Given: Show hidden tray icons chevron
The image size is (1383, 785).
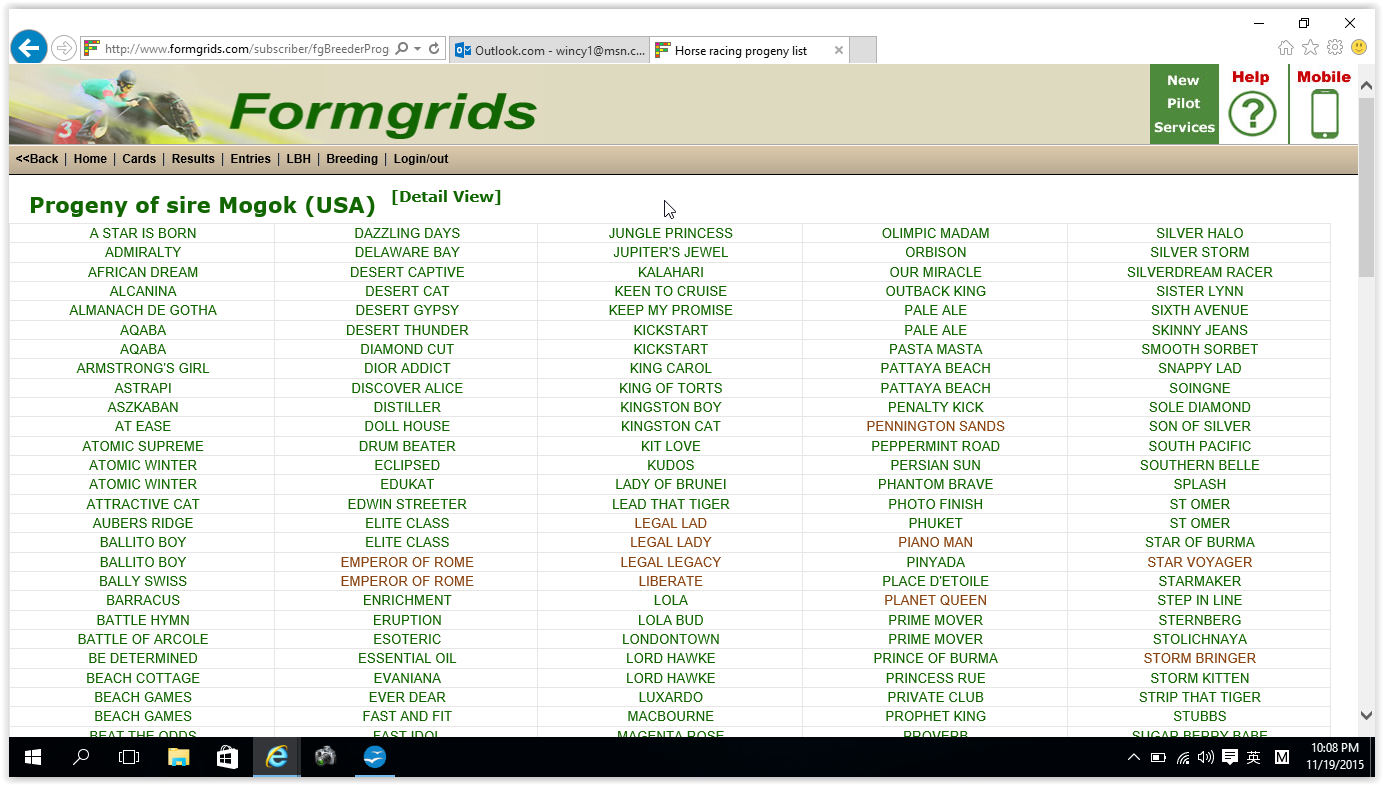Looking at the screenshot, I should click(1134, 758).
